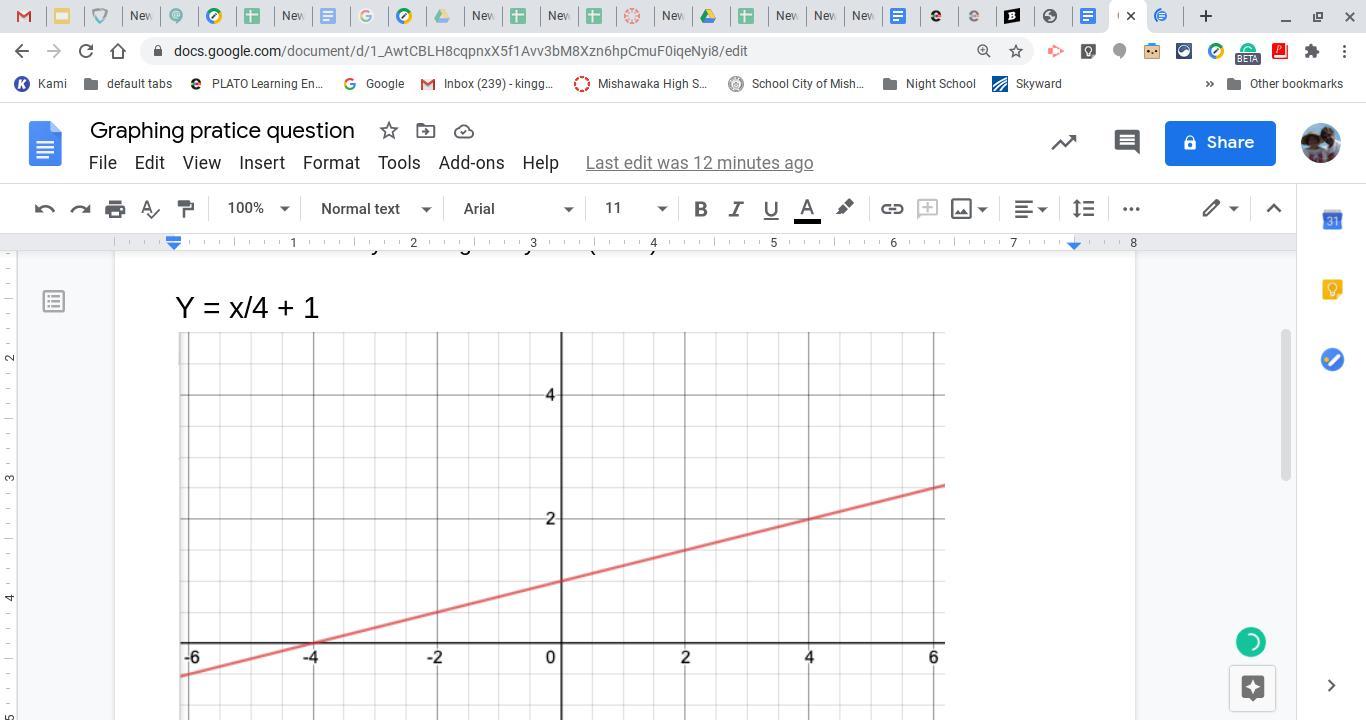Viewport: 1366px width, 720px height.
Task: Toggle underline formatting
Action: tap(770, 209)
